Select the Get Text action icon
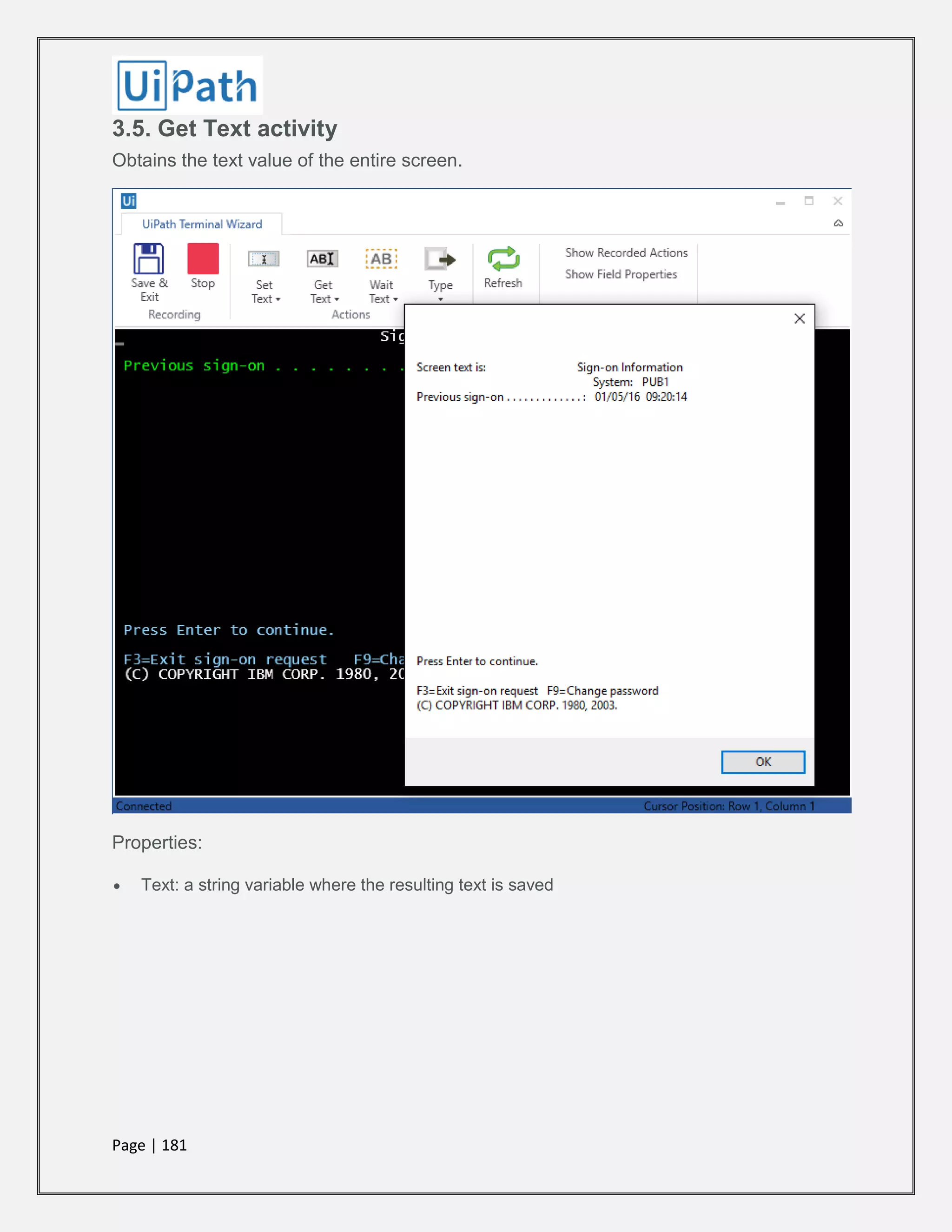Viewport: 952px width, 1232px height. (x=323, y=259)
